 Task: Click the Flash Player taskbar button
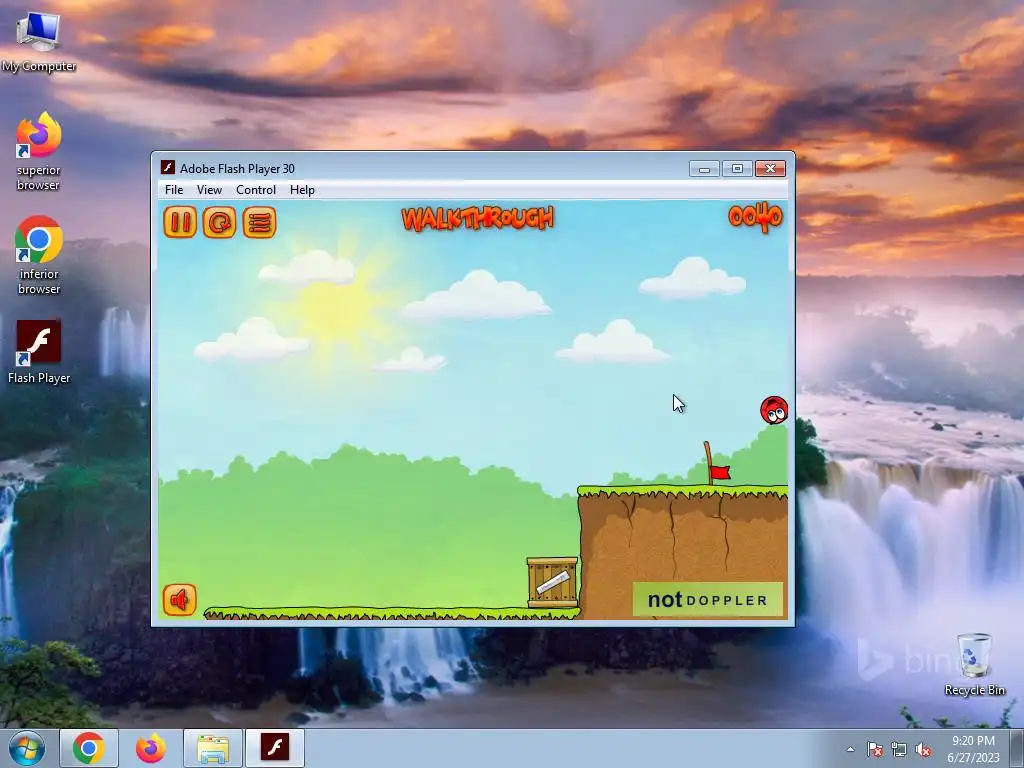[x=275, y=748]
